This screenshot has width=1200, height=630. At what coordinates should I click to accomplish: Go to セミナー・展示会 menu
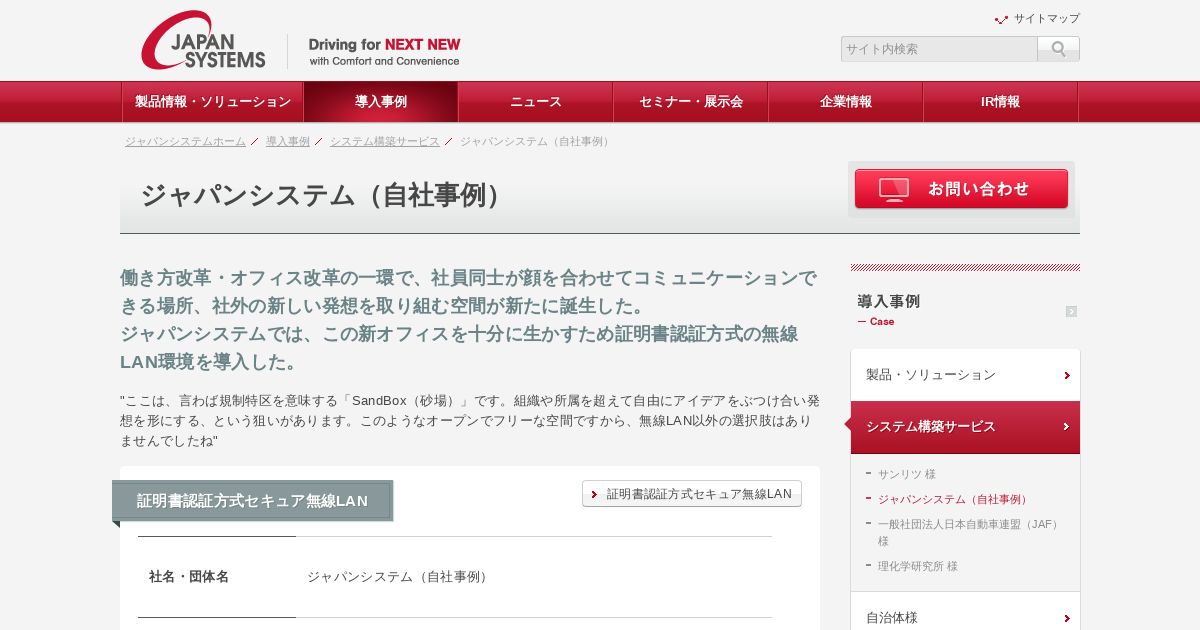point(691,102)
